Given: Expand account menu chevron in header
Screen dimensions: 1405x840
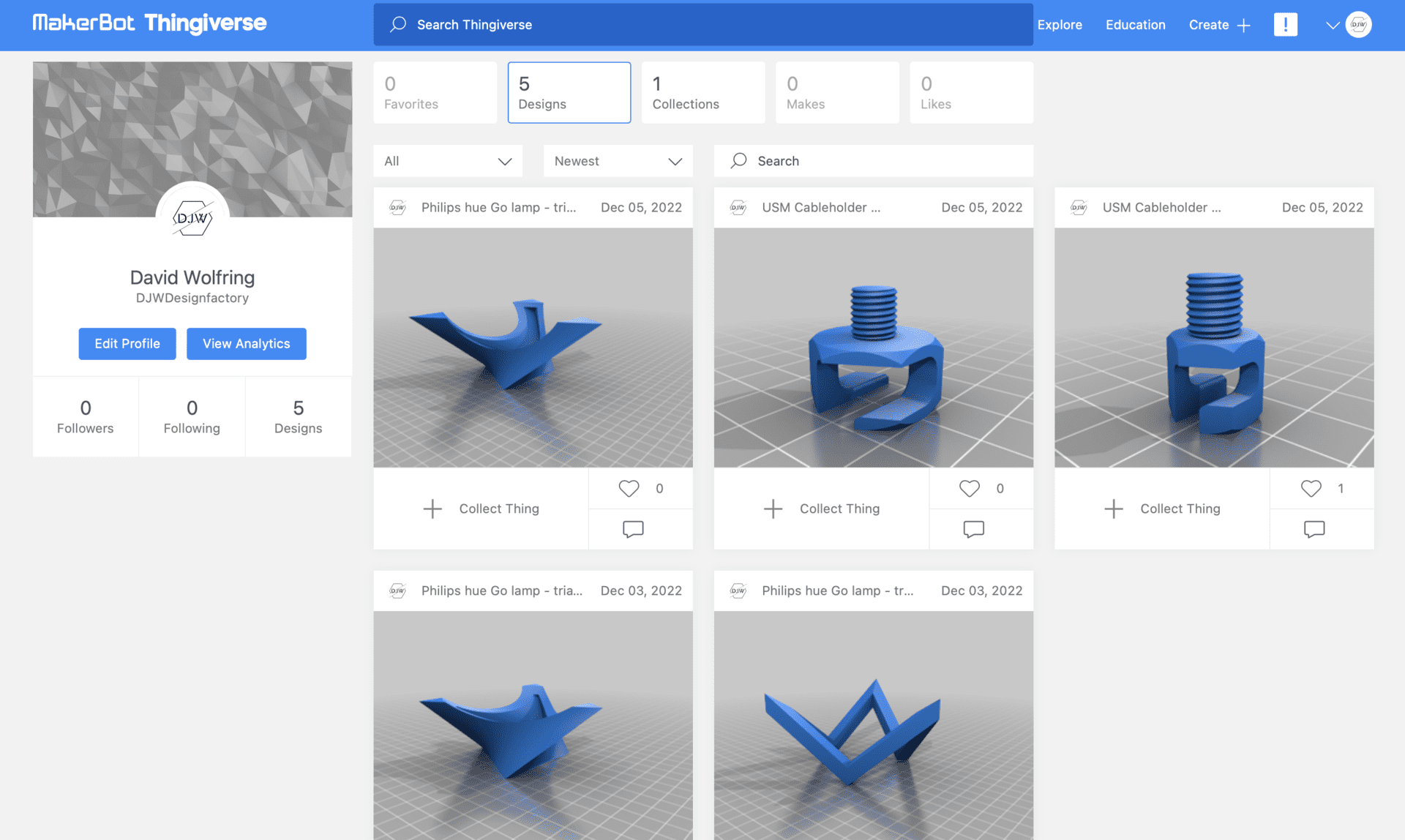Looking at the screenshot, I should (1332, 26).
